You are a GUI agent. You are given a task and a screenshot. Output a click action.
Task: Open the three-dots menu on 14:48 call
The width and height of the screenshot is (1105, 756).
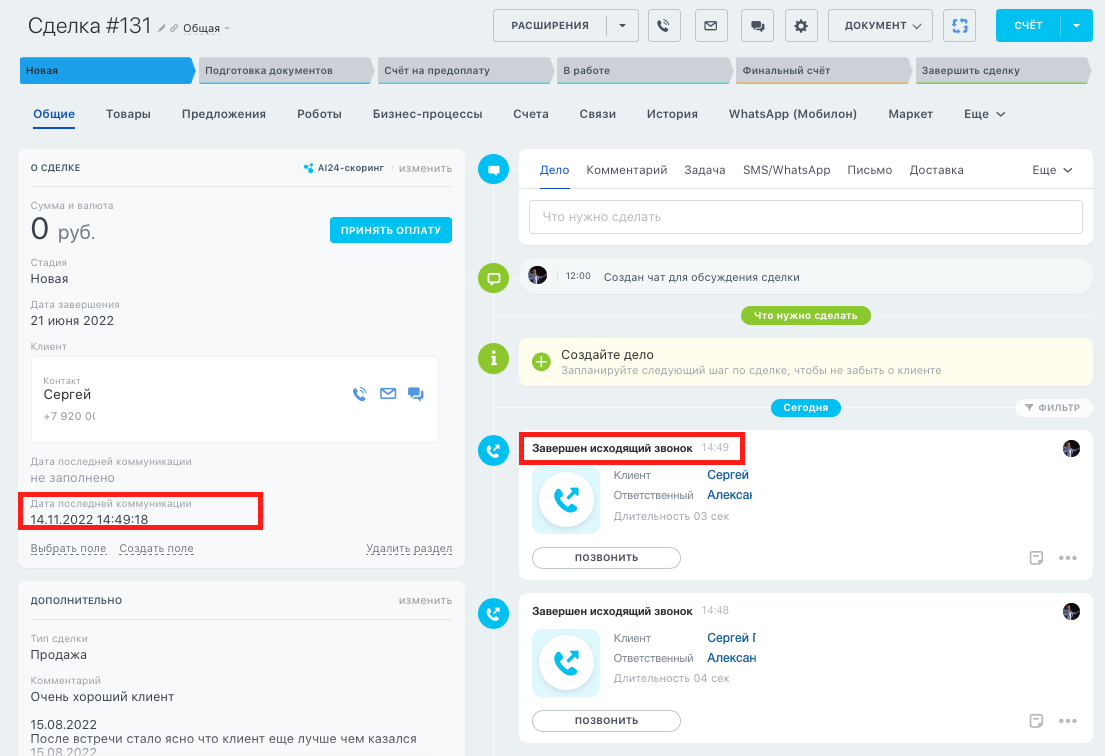pos(1068,721)
